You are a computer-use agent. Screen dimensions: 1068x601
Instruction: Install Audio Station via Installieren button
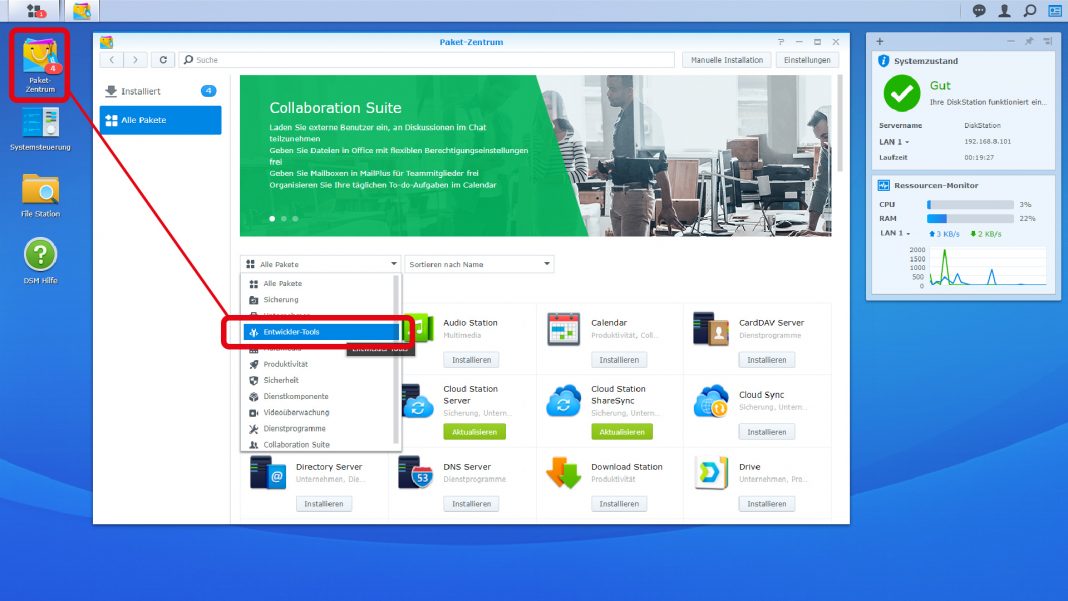tap(471, 359)
